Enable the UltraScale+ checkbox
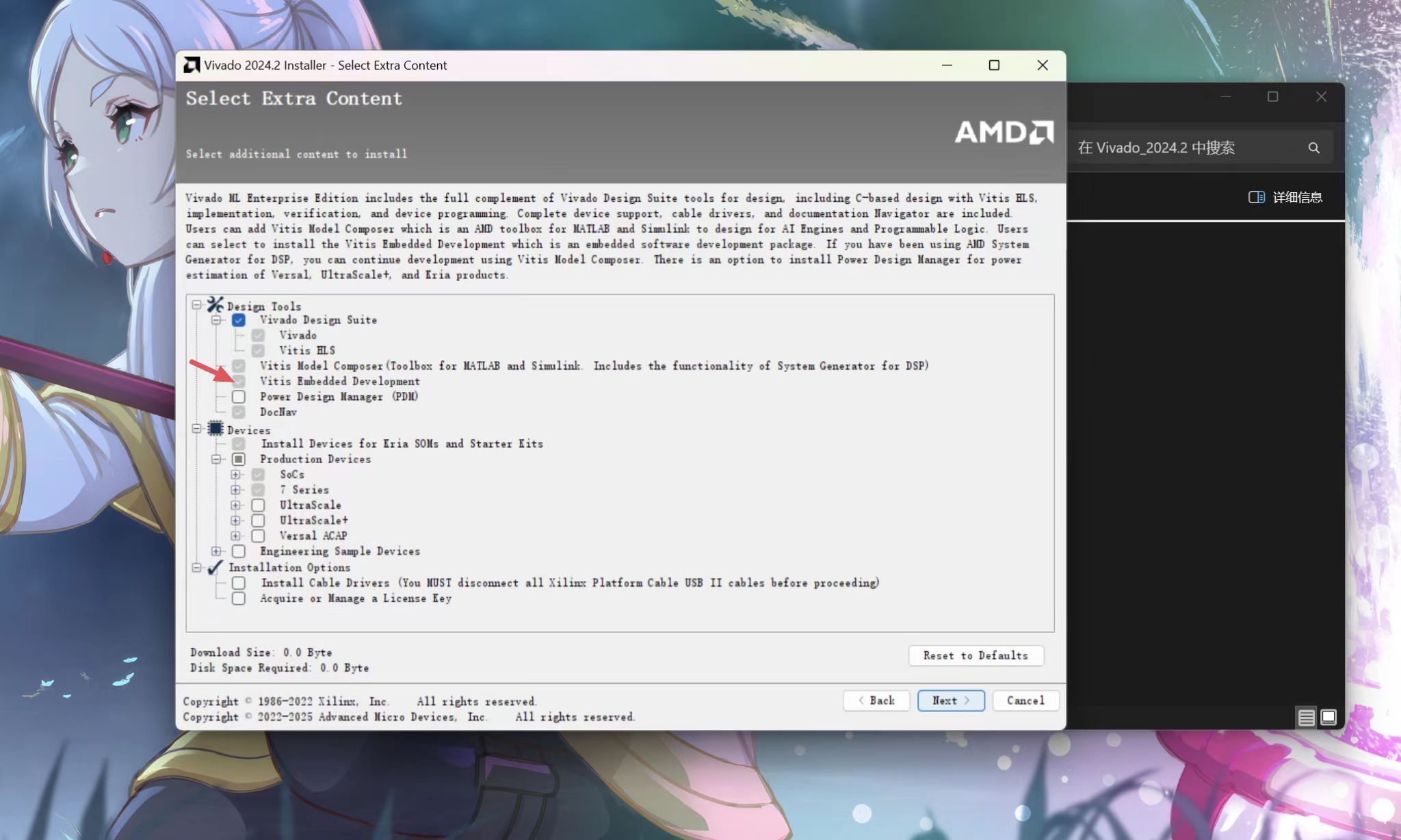The image size is (1401, 840). (x=258, y=521)
